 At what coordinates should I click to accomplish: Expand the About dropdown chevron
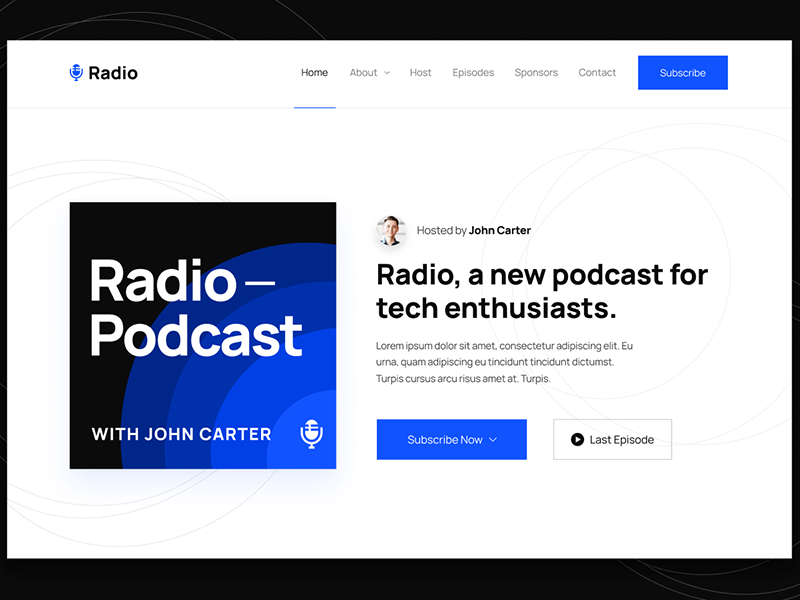point(387,73)
